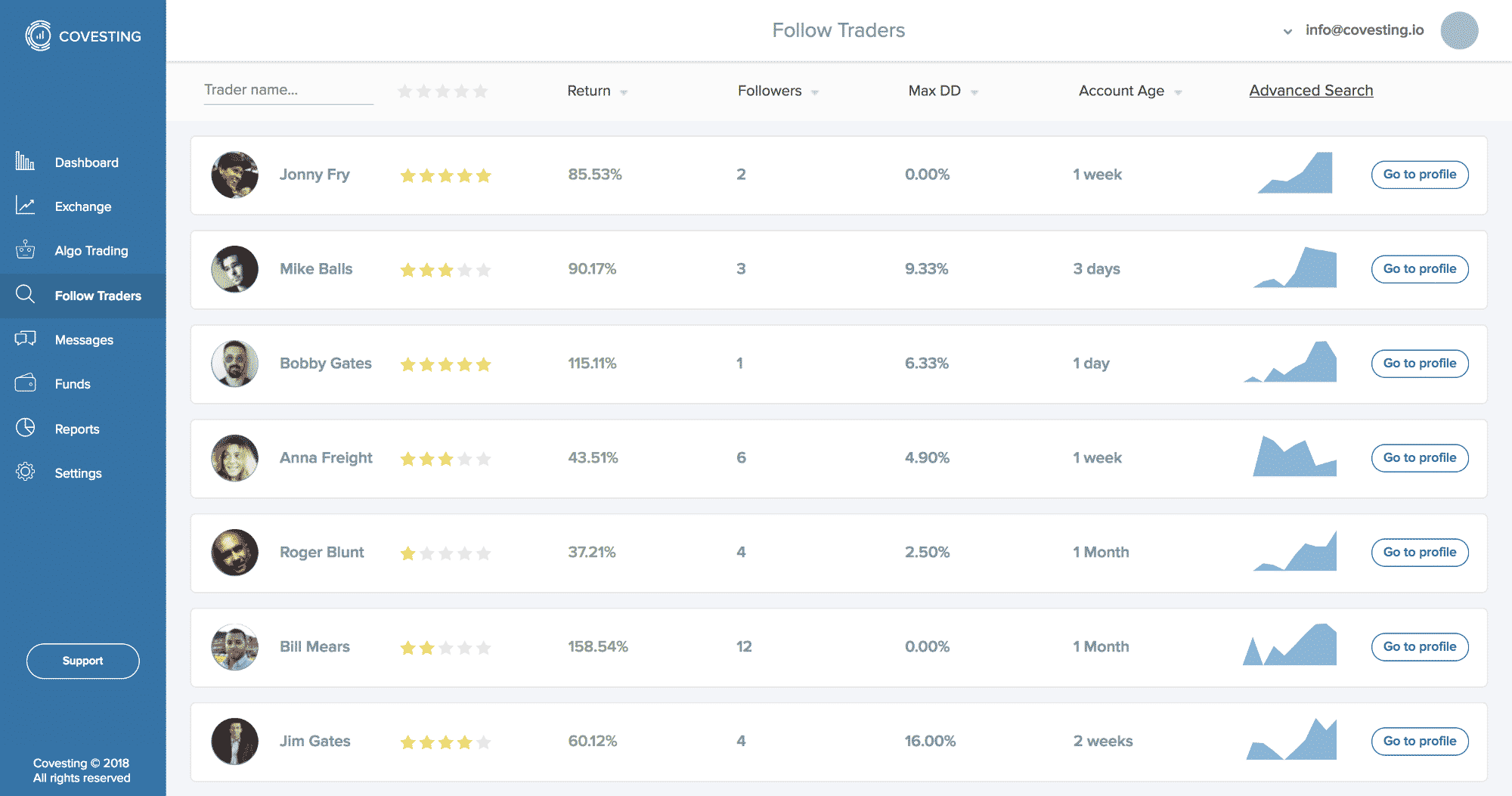Viewport: 1512px width, 796px height.
Task: Click Bill Mears' performance chart thumbnail
Action: point(1290,646)
